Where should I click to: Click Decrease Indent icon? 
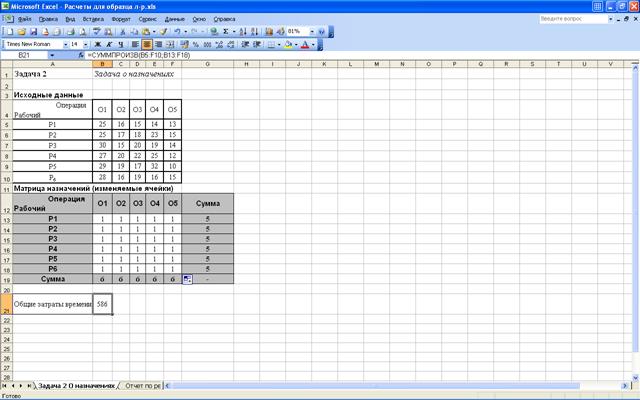pyautogui.click(x=245, y=44)
